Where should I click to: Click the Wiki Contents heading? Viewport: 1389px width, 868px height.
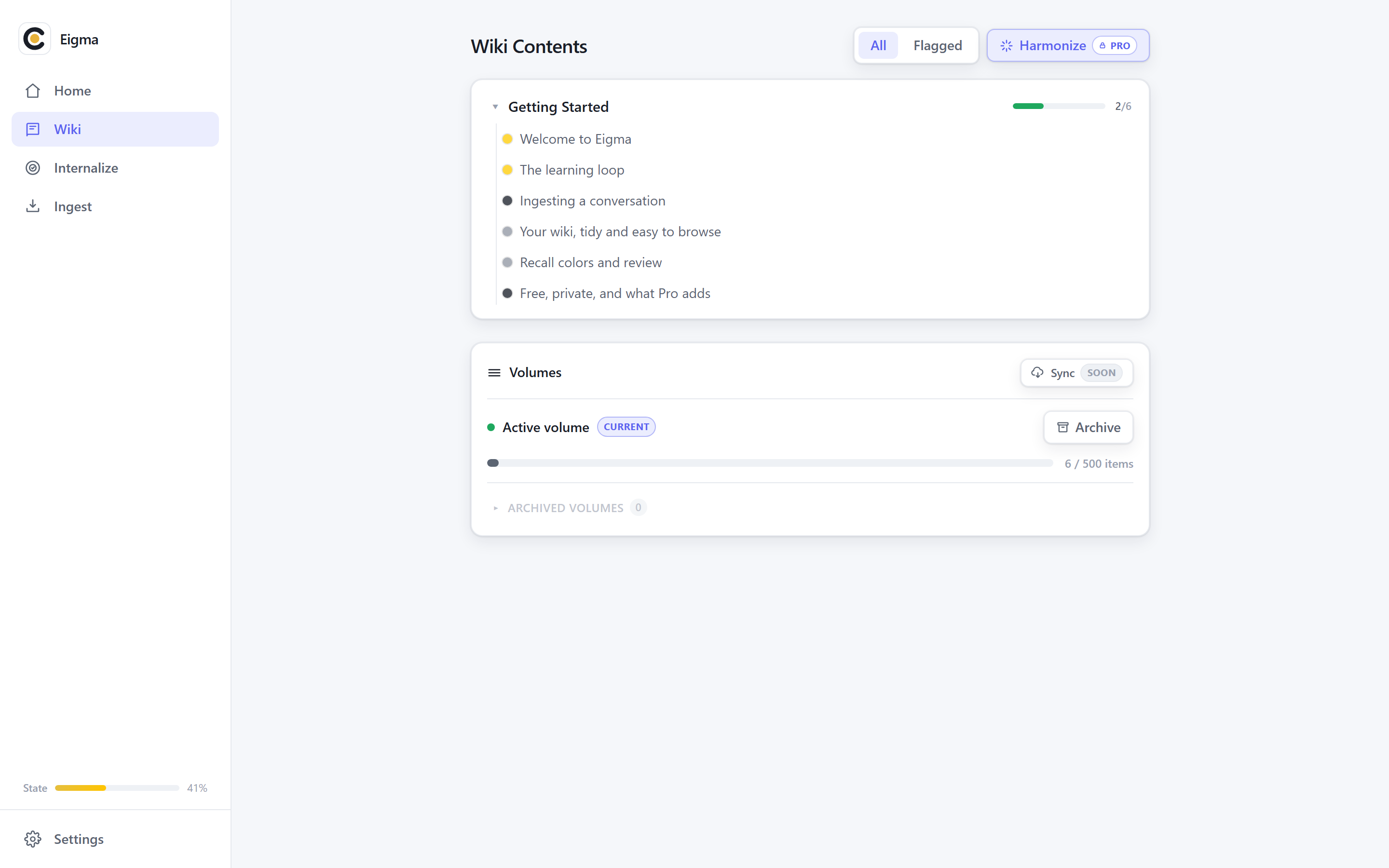tap(529, 46)
